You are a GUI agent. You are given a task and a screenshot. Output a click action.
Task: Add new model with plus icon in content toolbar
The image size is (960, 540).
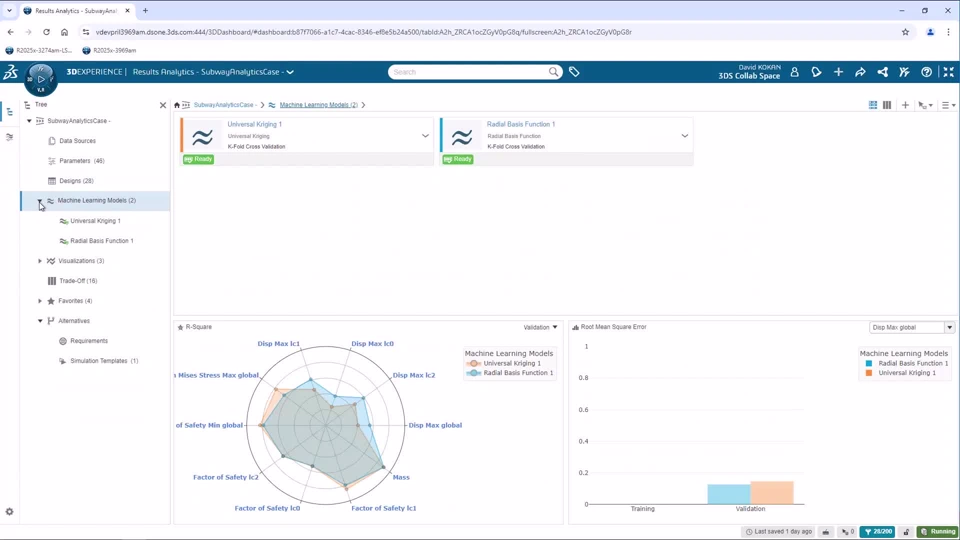905,105
